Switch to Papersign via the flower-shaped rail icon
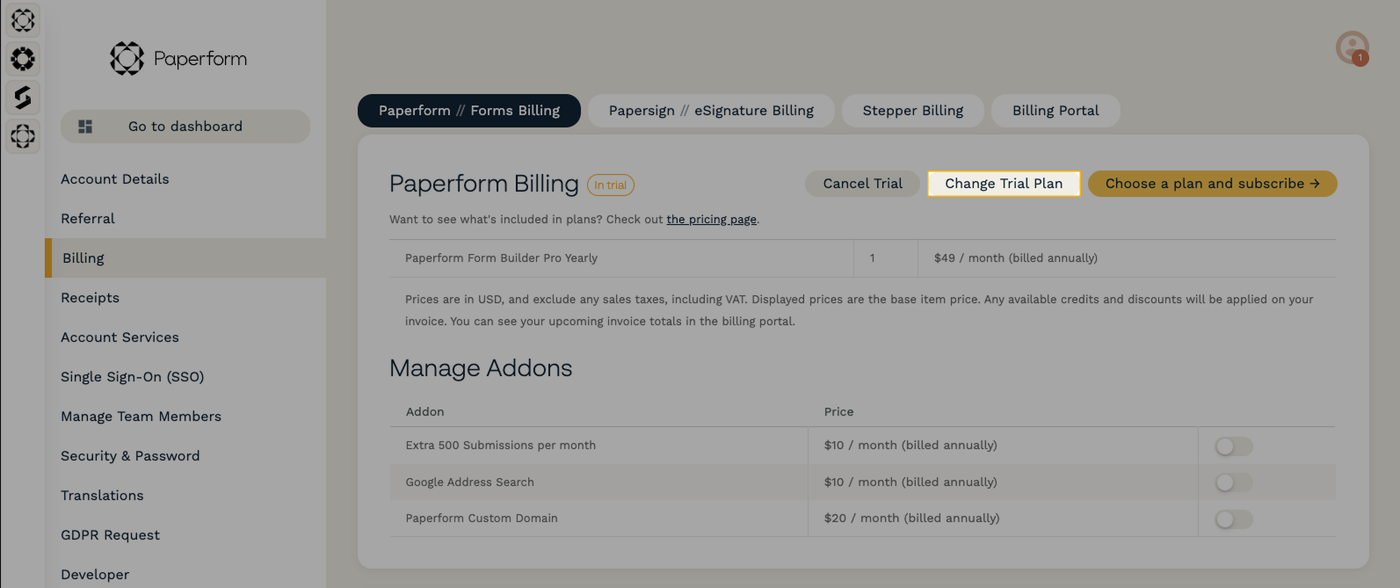 coord(22,59)
